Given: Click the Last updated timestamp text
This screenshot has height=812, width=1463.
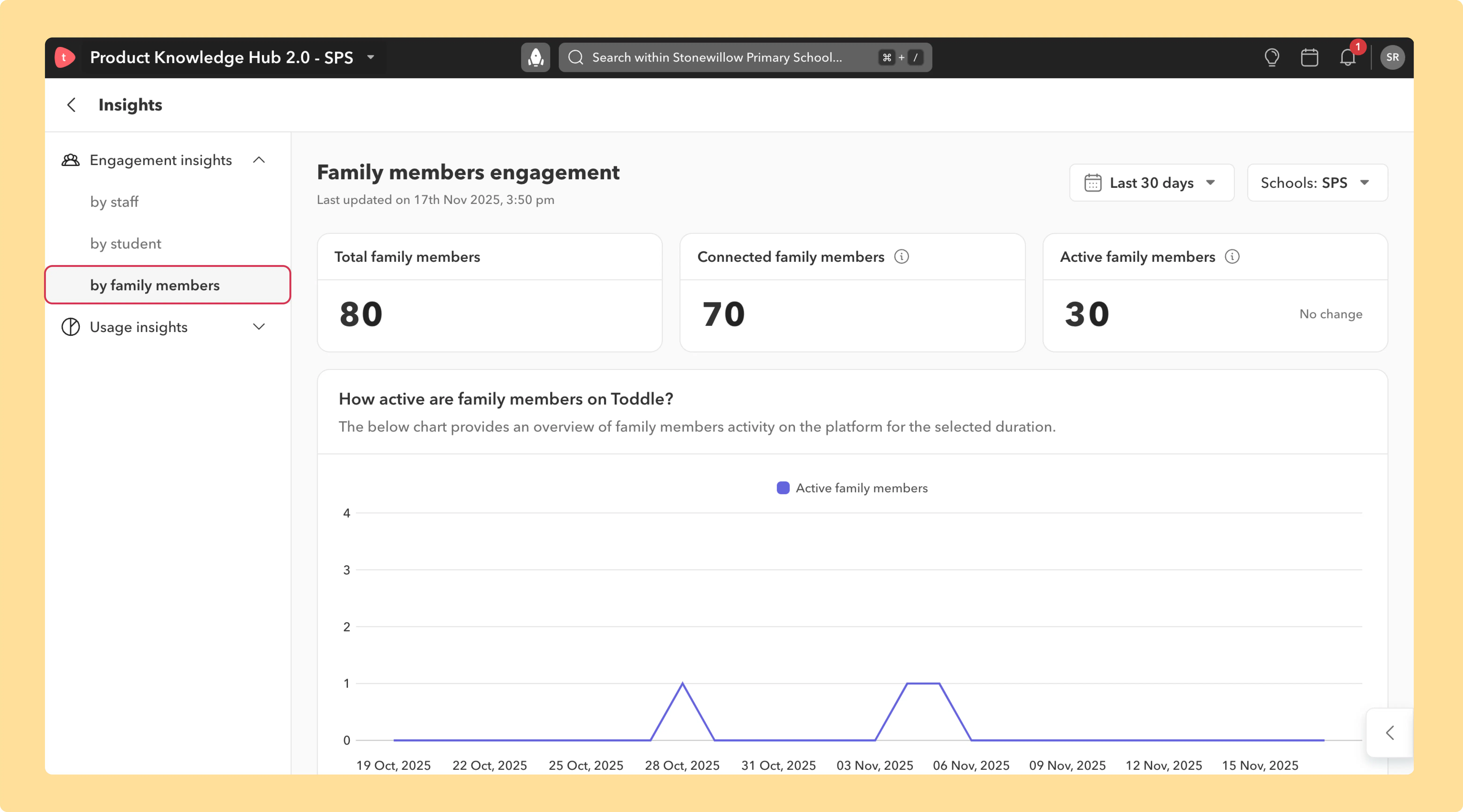Looking at the screenshot, I should click(436, 200).
